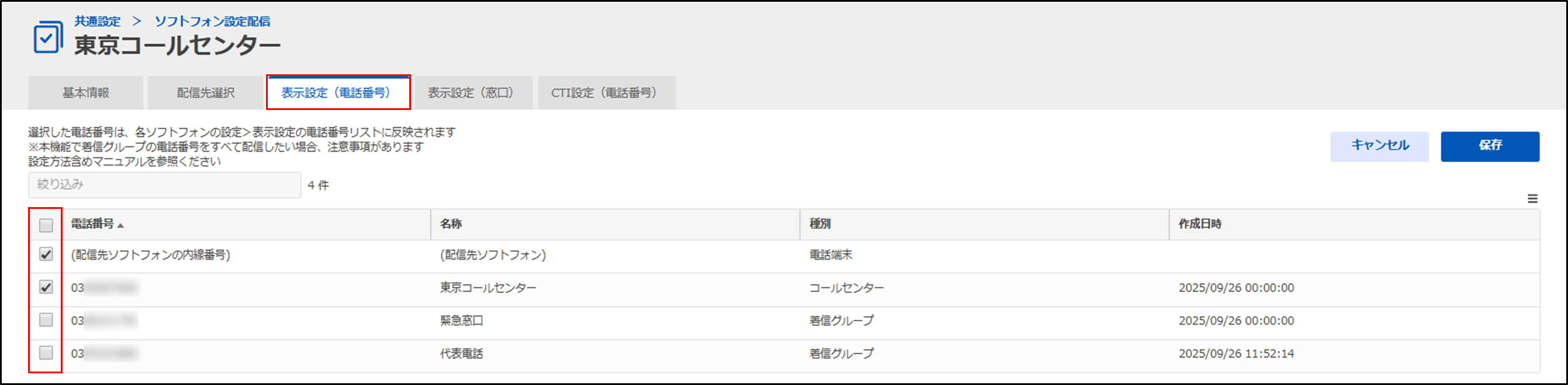Screen dimensions: 1568x385
Task: Check the 緊急窓口 row checkbox
Action: (x=46, y=320)
